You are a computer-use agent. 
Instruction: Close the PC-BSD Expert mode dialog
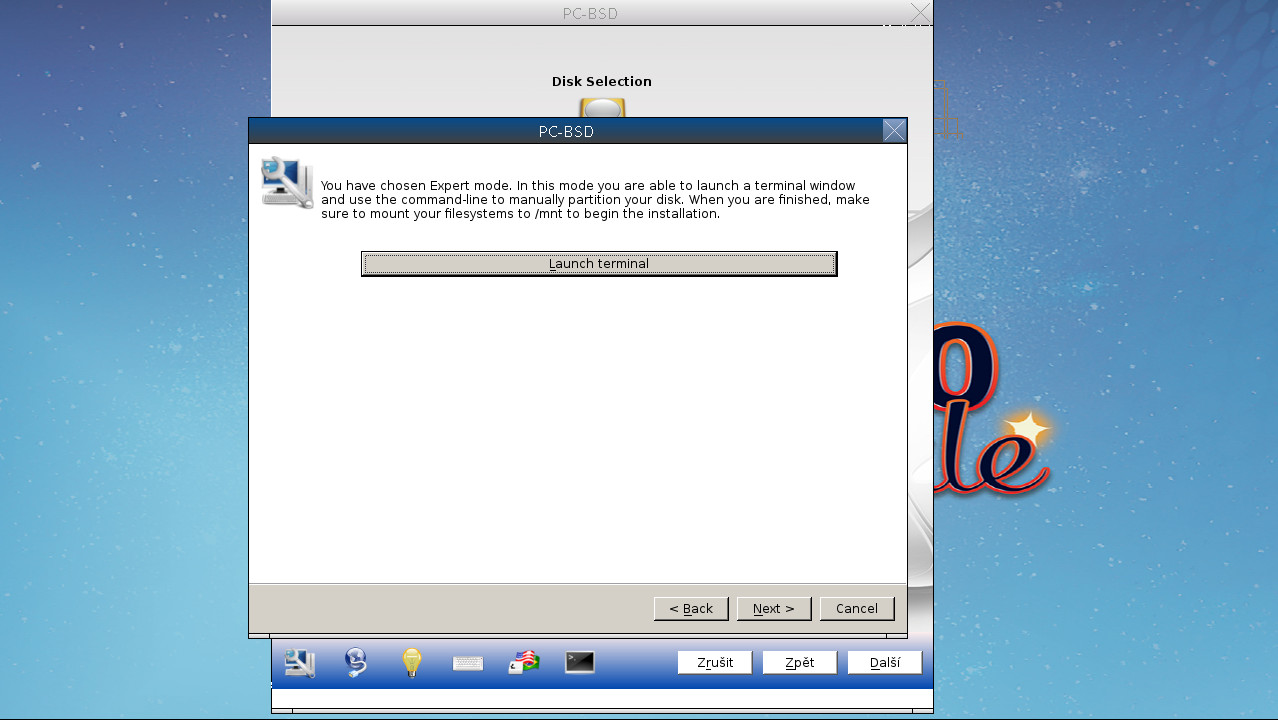[894, 130]
